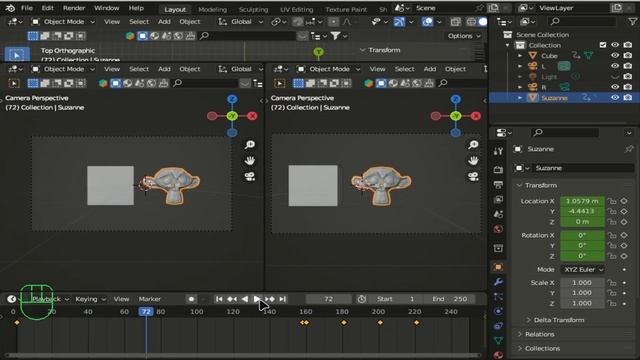Open the Modifier wrench properties tab
The image size is (640, 360).
point(498,282)
